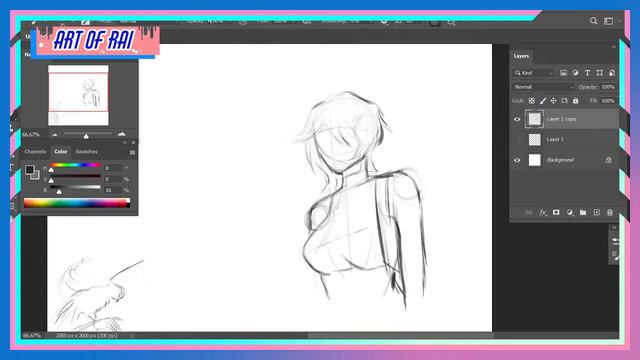Screen dimensions: 640x360
Task: Lock all attributes with the padlock icon
Action: pyautogui.click(x=576, y=100)
